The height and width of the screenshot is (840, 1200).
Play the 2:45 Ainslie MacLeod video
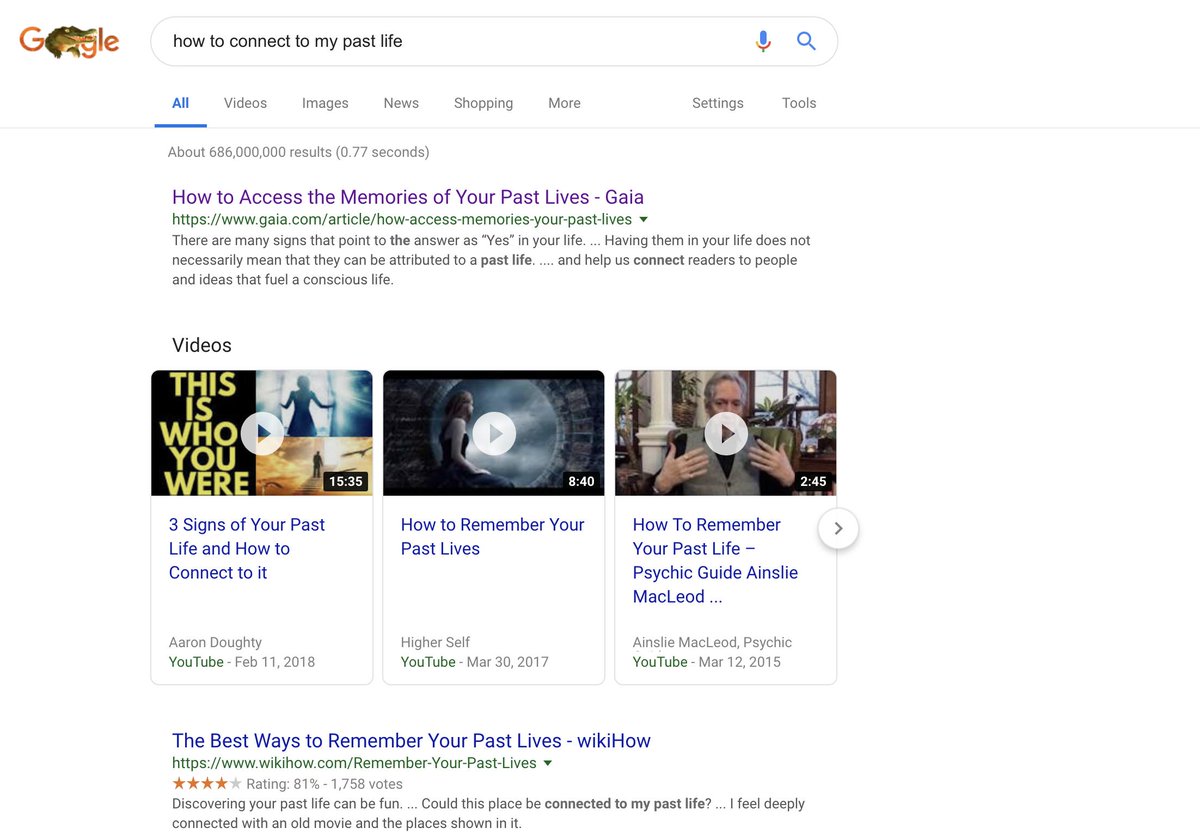tap(726, 433)
